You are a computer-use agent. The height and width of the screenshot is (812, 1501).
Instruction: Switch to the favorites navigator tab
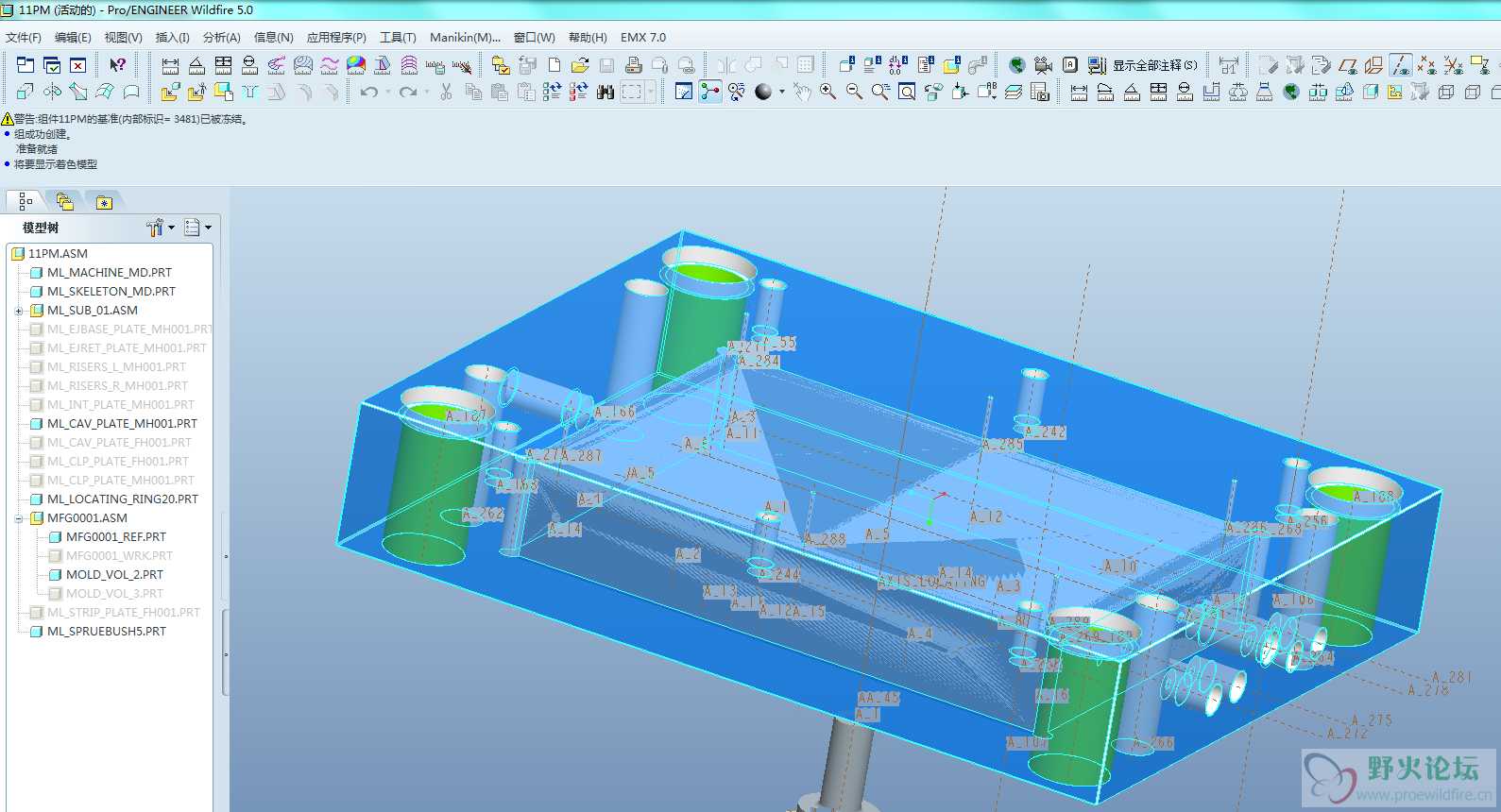click(104, 201)
